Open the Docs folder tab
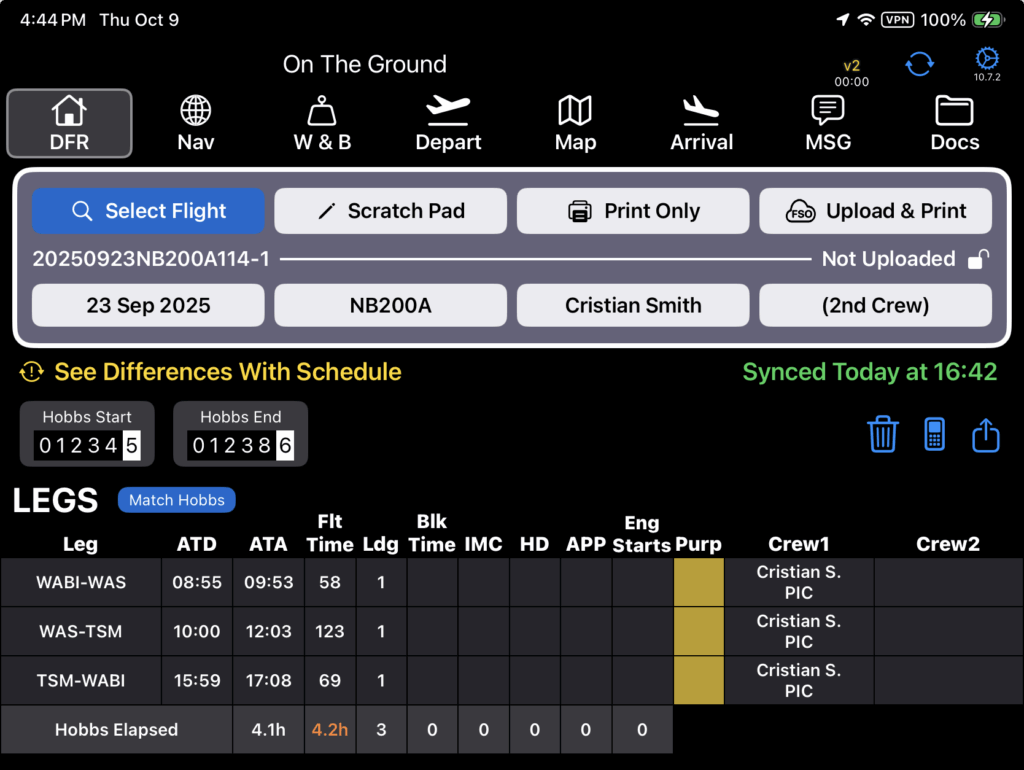 (x=955, y=124)
